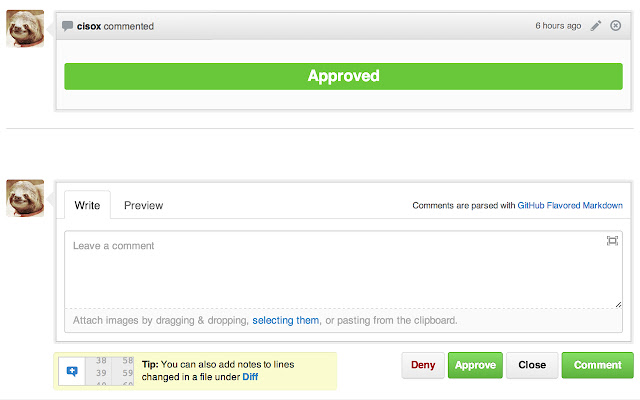Click the speech bubble comment icon

point(68,26)
